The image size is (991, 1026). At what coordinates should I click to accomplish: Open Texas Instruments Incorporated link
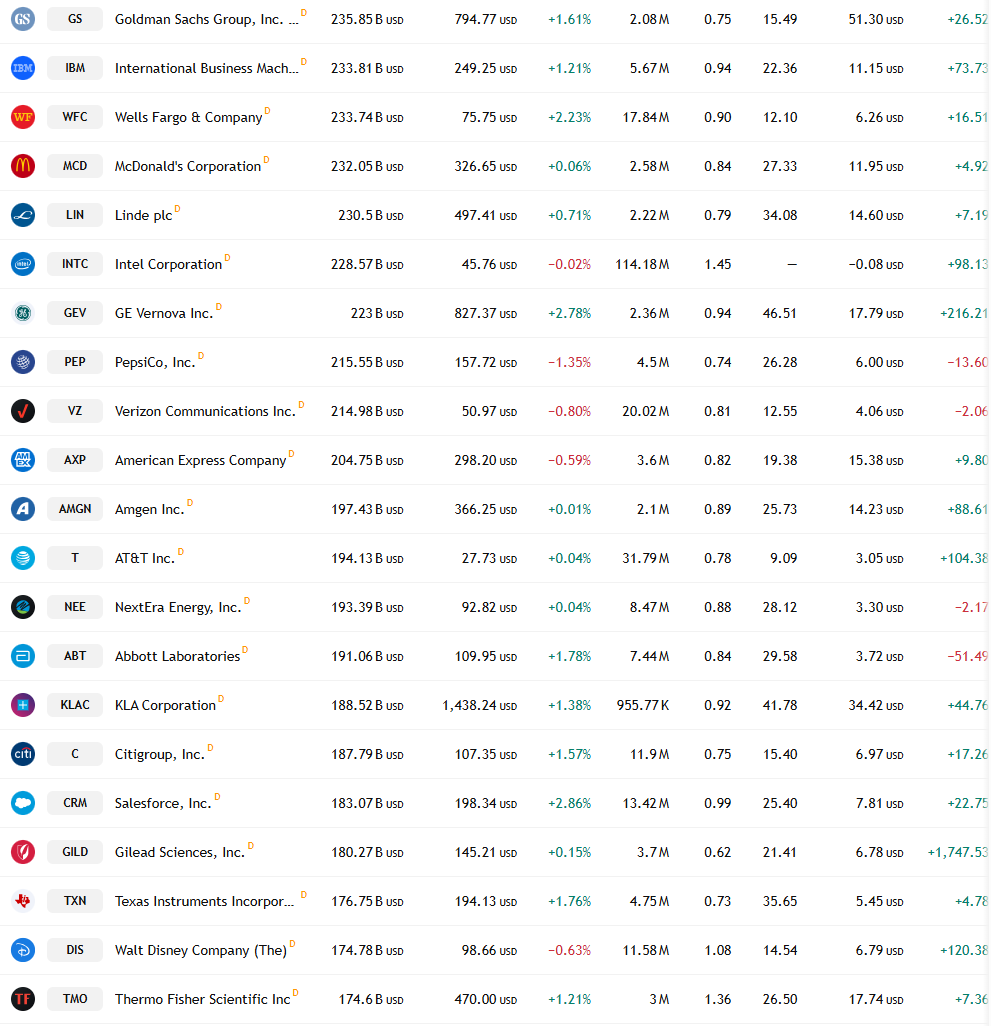click(x=205, y=902)
